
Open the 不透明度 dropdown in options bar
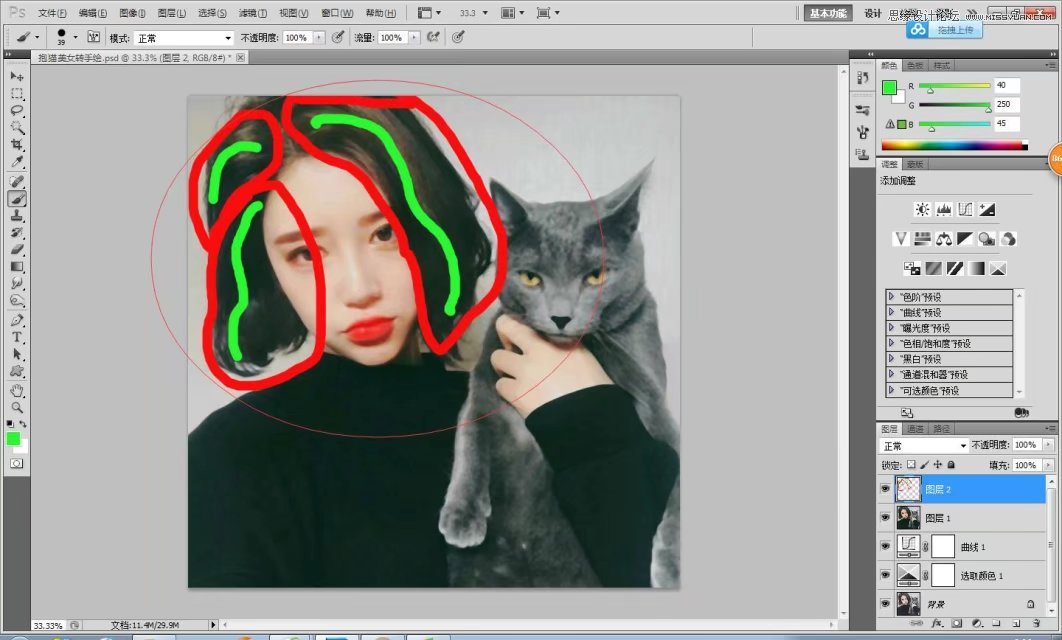(318, 38)
